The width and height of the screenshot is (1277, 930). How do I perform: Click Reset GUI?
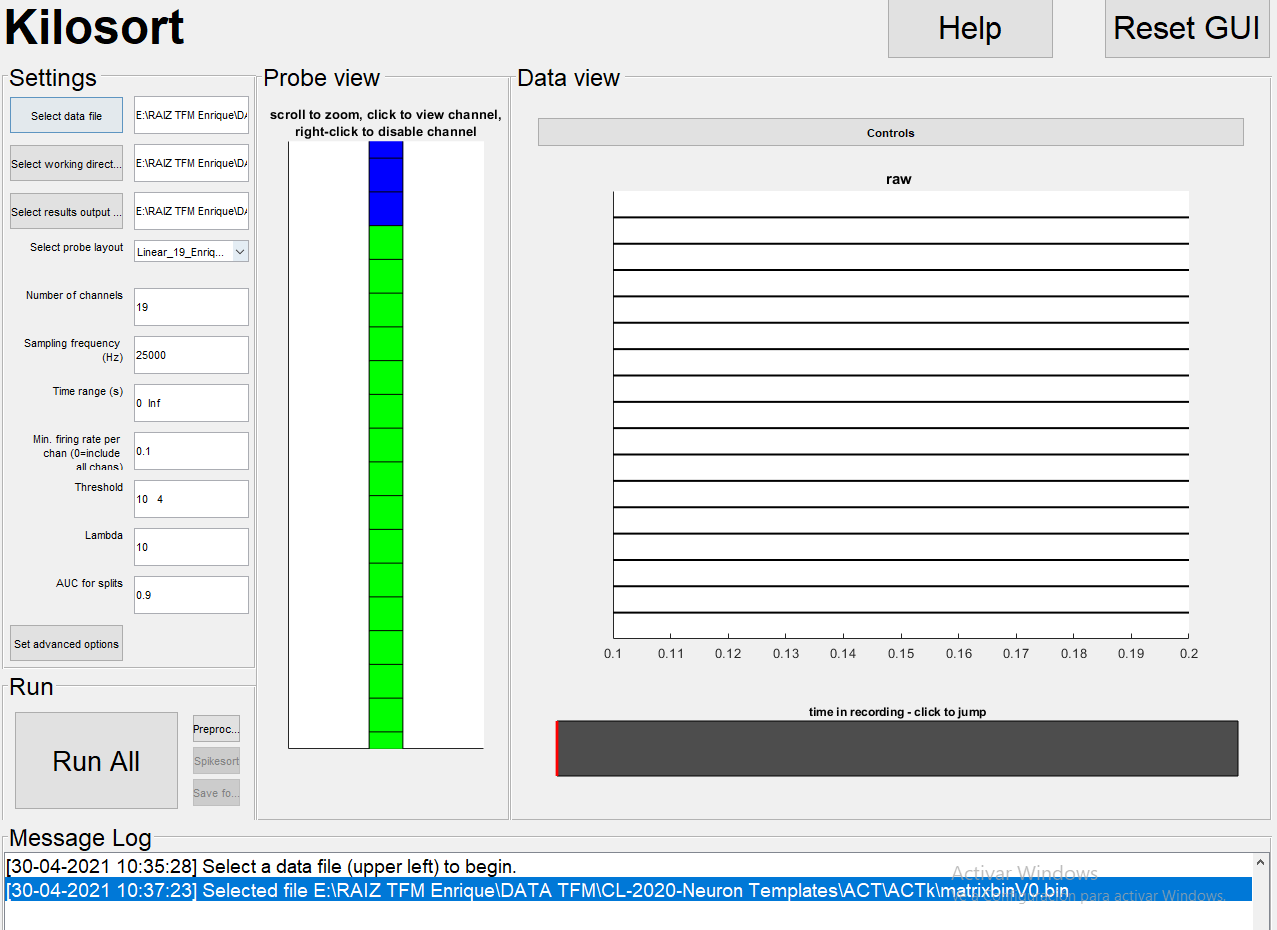(x=1187, y=28)
